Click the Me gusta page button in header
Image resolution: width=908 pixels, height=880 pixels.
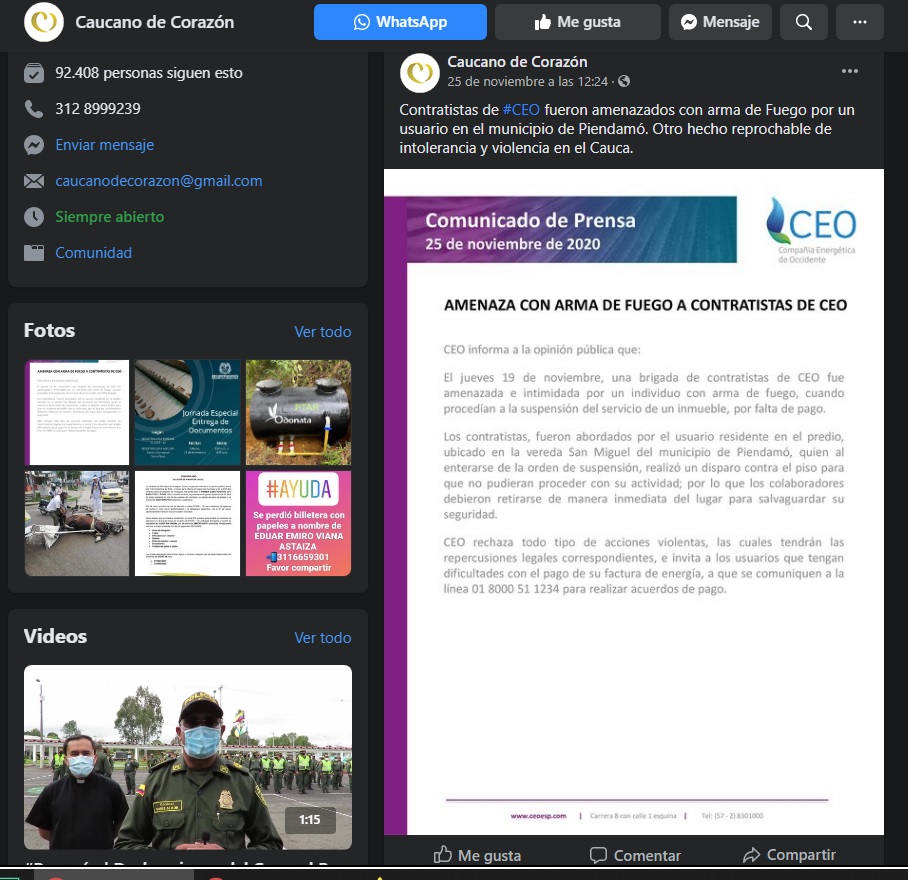coord(577,22)
